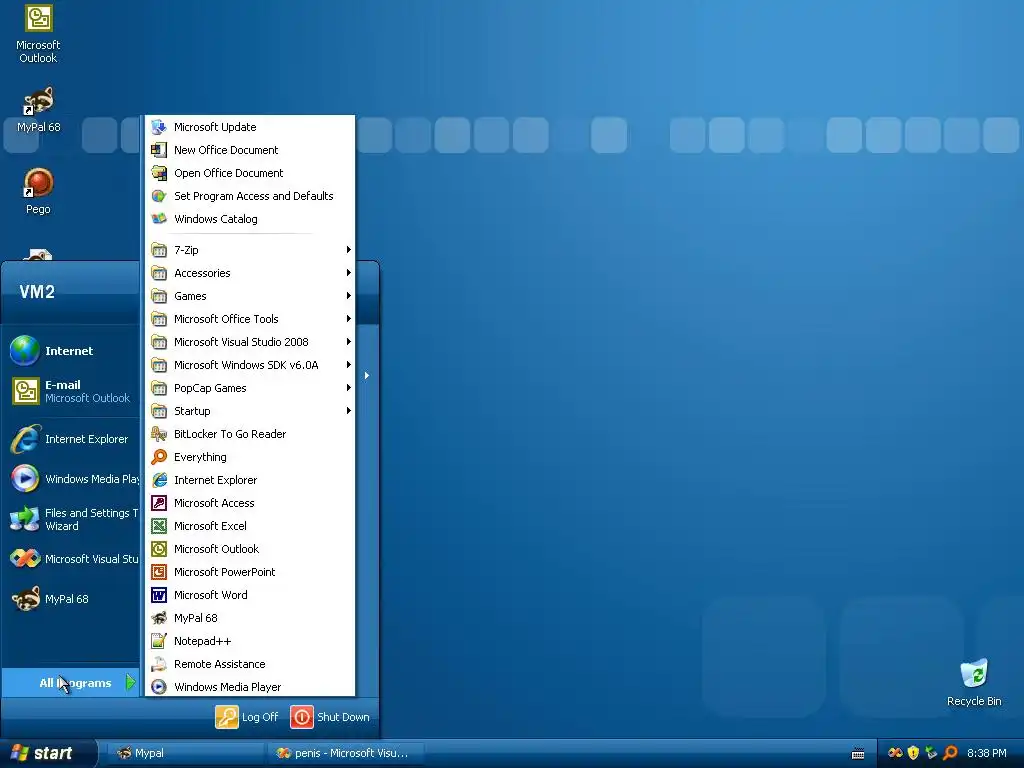Click New Office Document icon

click(x=159, y=150)
